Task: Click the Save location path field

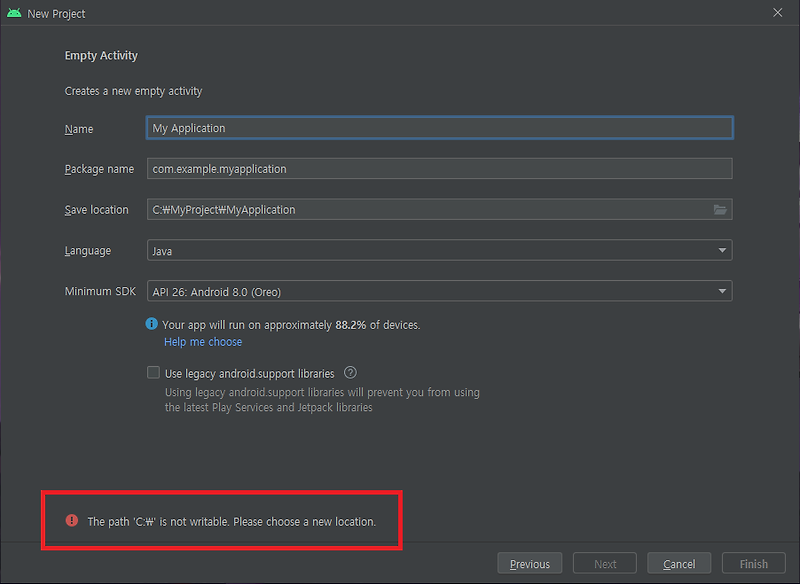Action: coord(430,209)
